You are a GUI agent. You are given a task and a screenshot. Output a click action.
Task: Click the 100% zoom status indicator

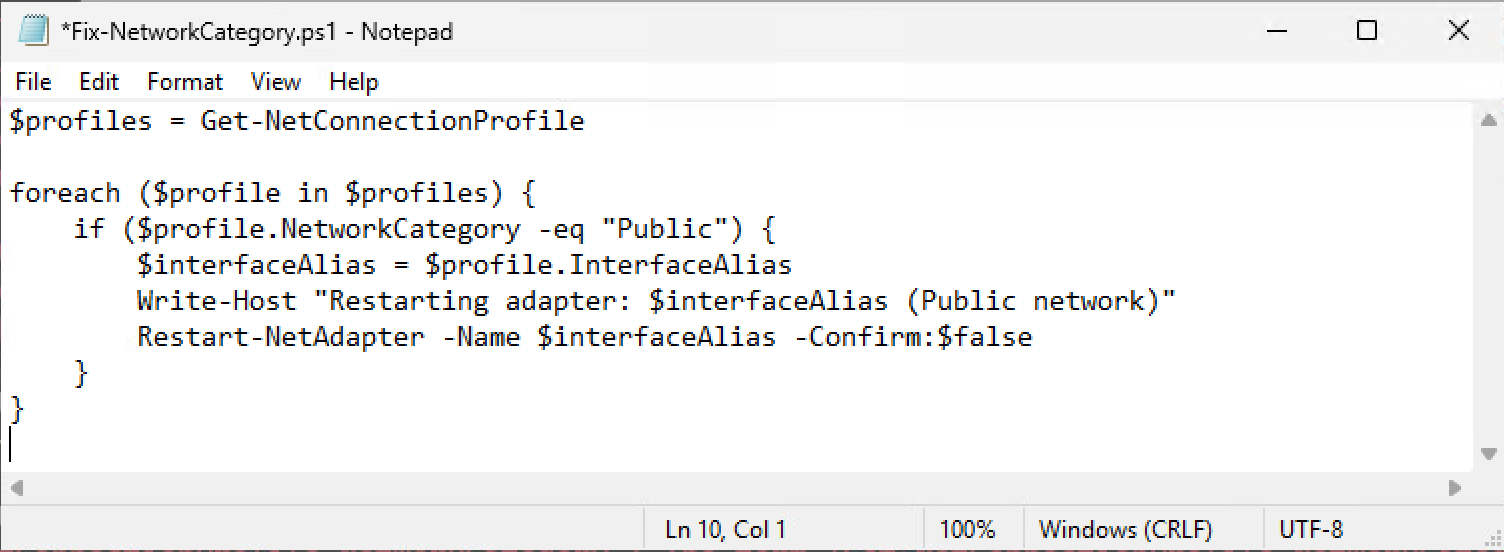tap(967, 529)
